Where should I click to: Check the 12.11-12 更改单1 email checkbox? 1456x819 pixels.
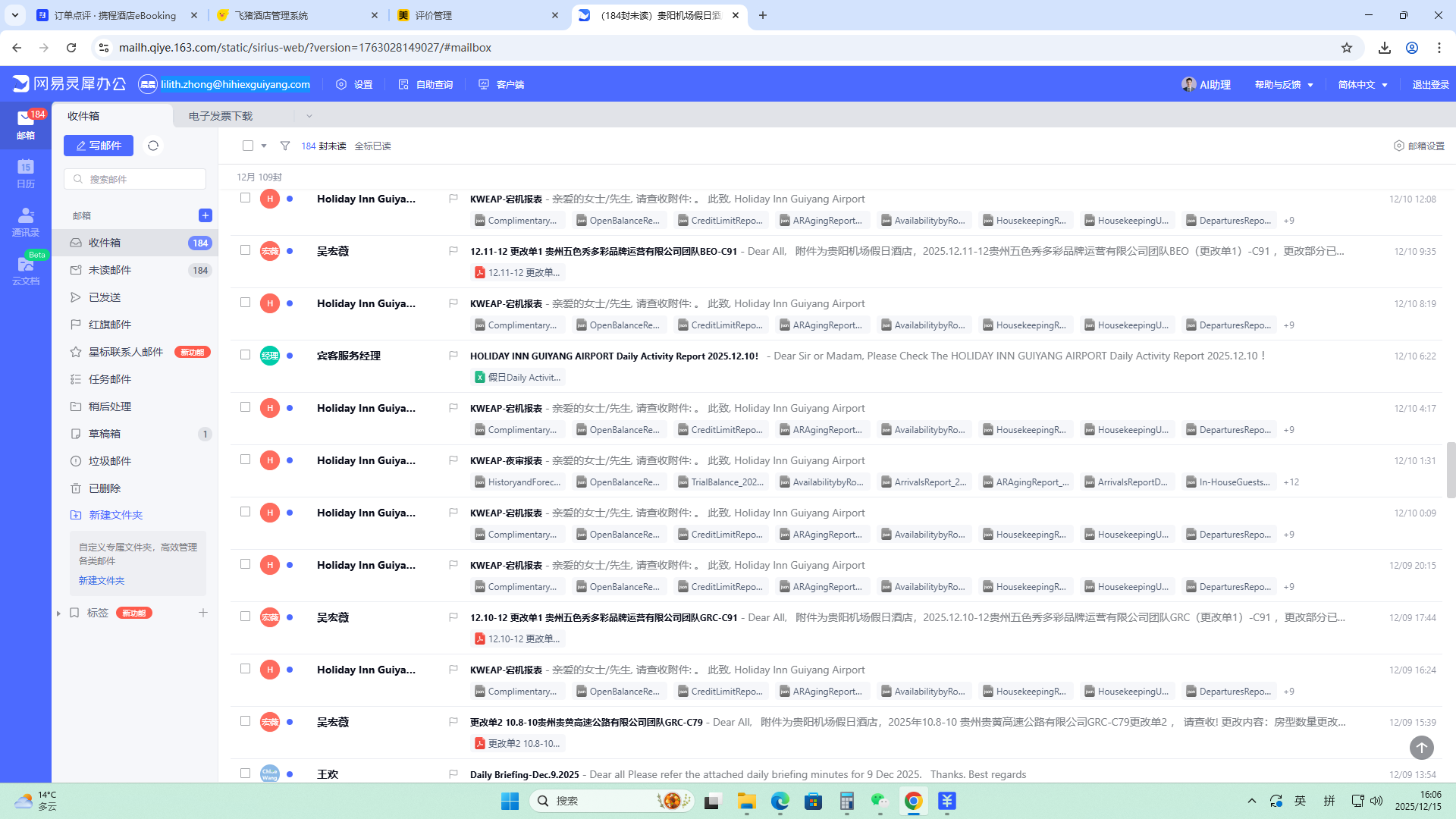click(245, 250)
